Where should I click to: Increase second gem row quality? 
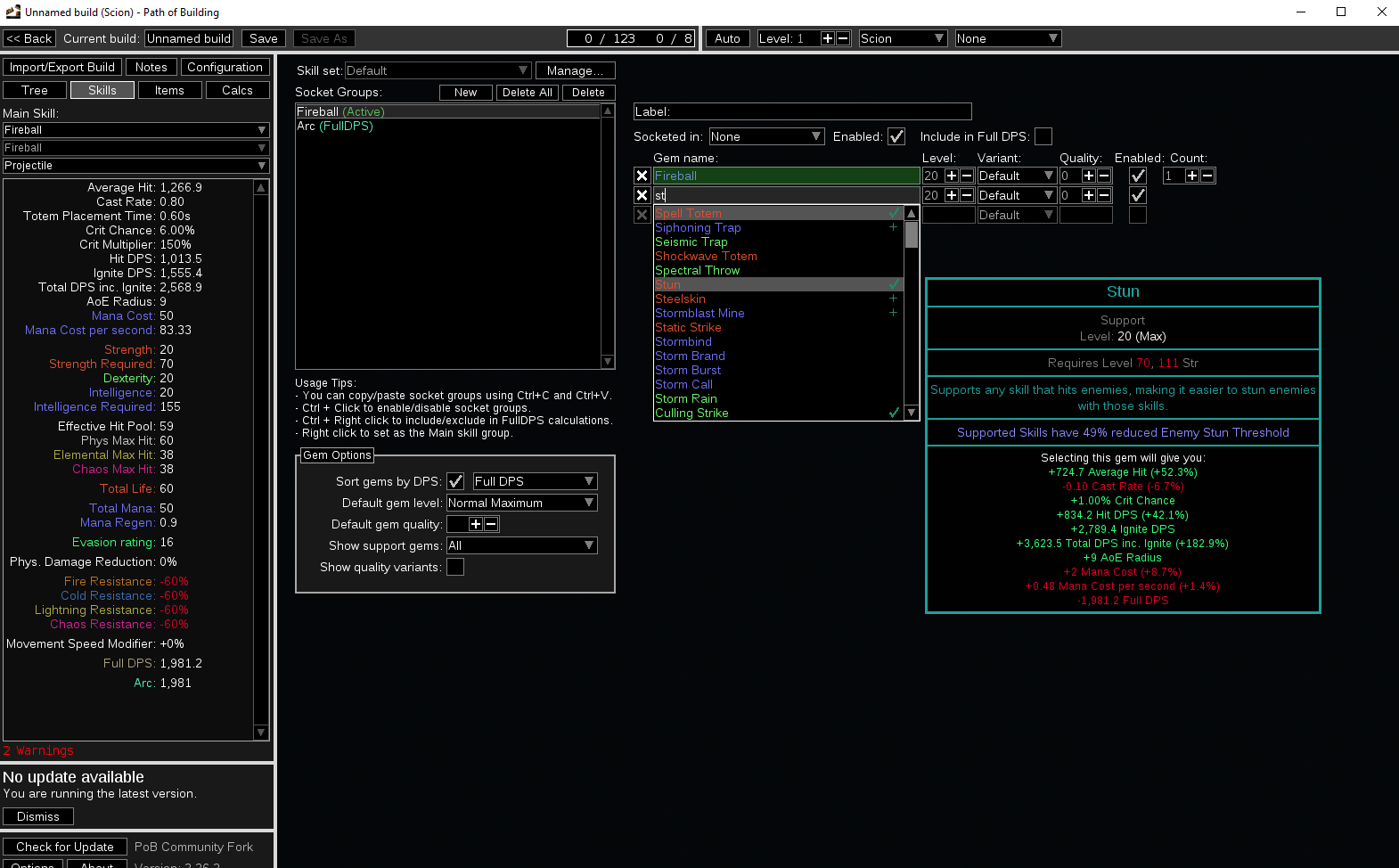1089,195
